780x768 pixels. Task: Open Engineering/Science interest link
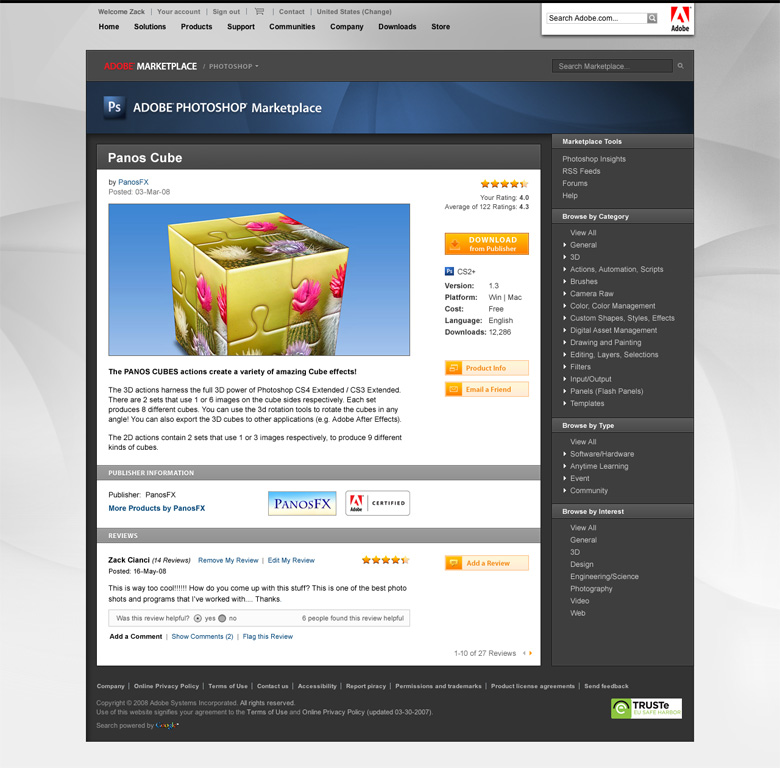pyautogui.click(x=604, y=576)
